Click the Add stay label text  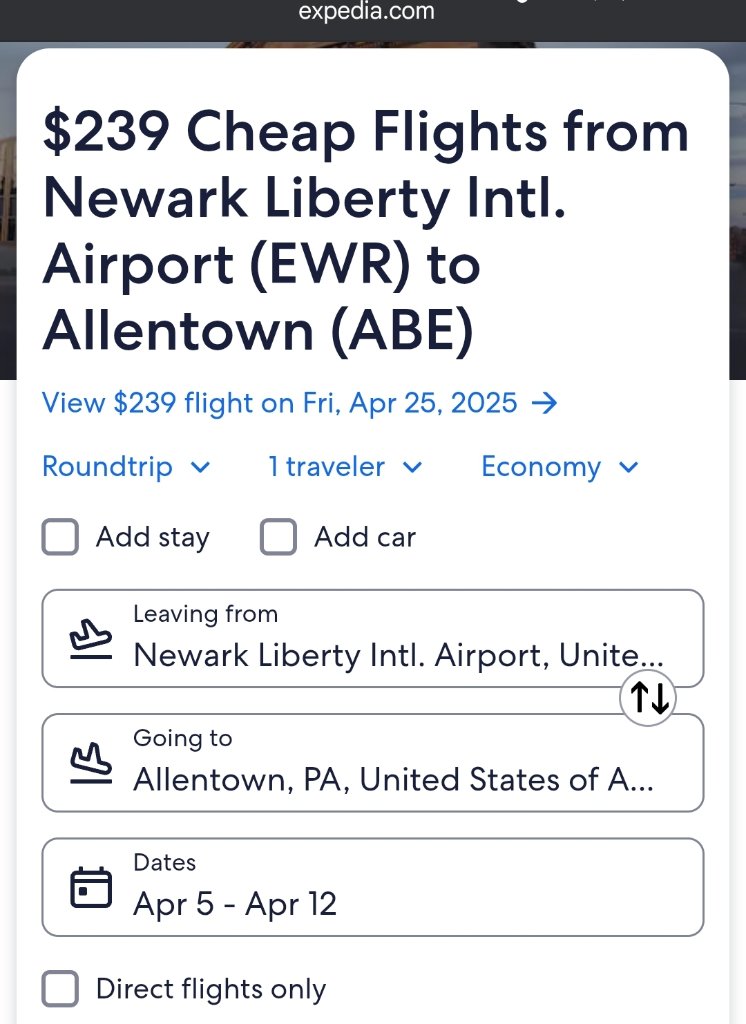(152, 537)
